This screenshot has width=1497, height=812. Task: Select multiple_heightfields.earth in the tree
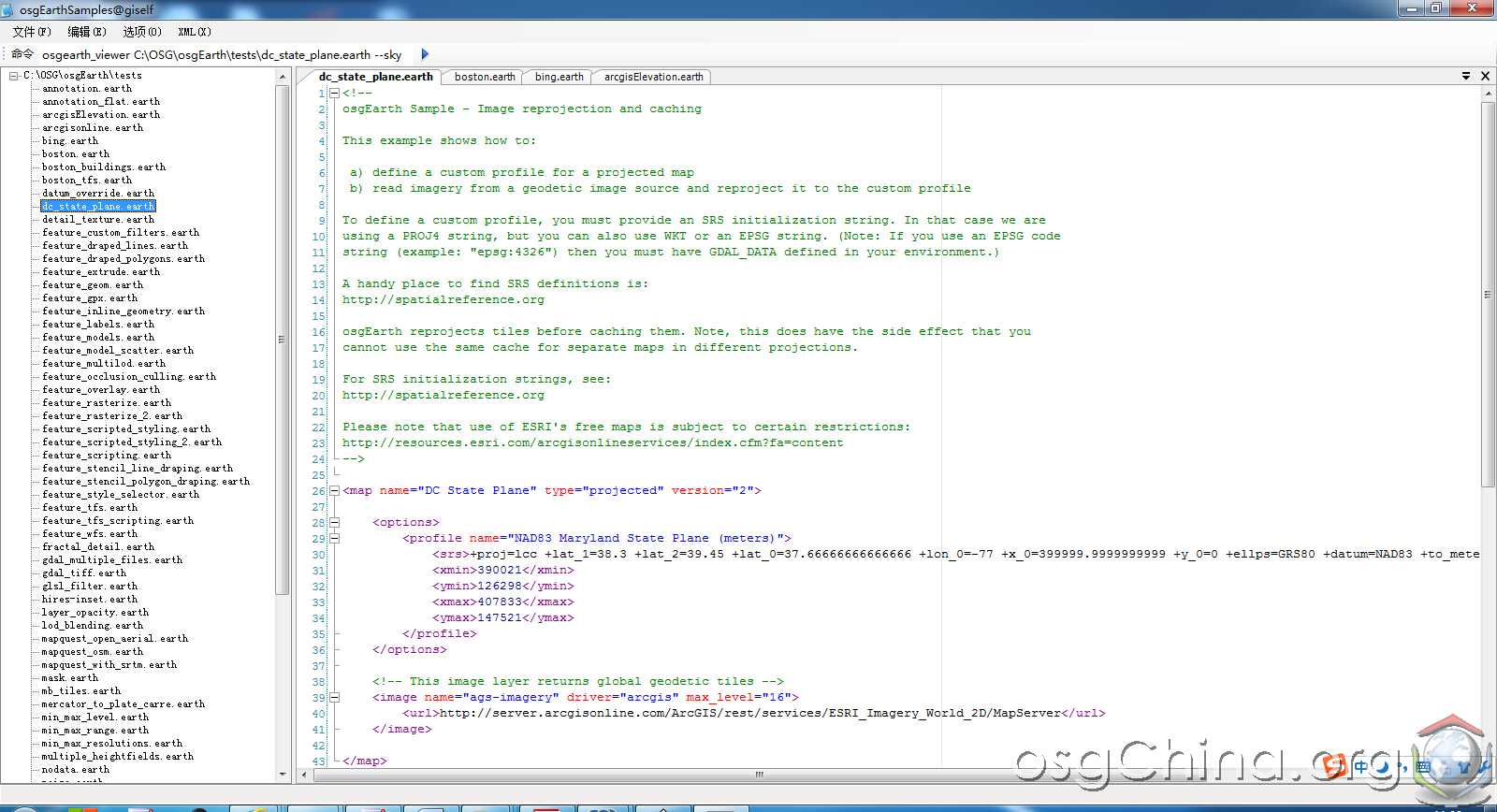pos(117,756)
